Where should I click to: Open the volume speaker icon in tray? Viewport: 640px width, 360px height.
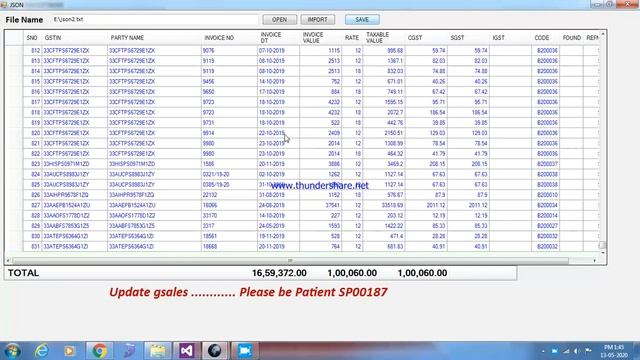point(577,351)
